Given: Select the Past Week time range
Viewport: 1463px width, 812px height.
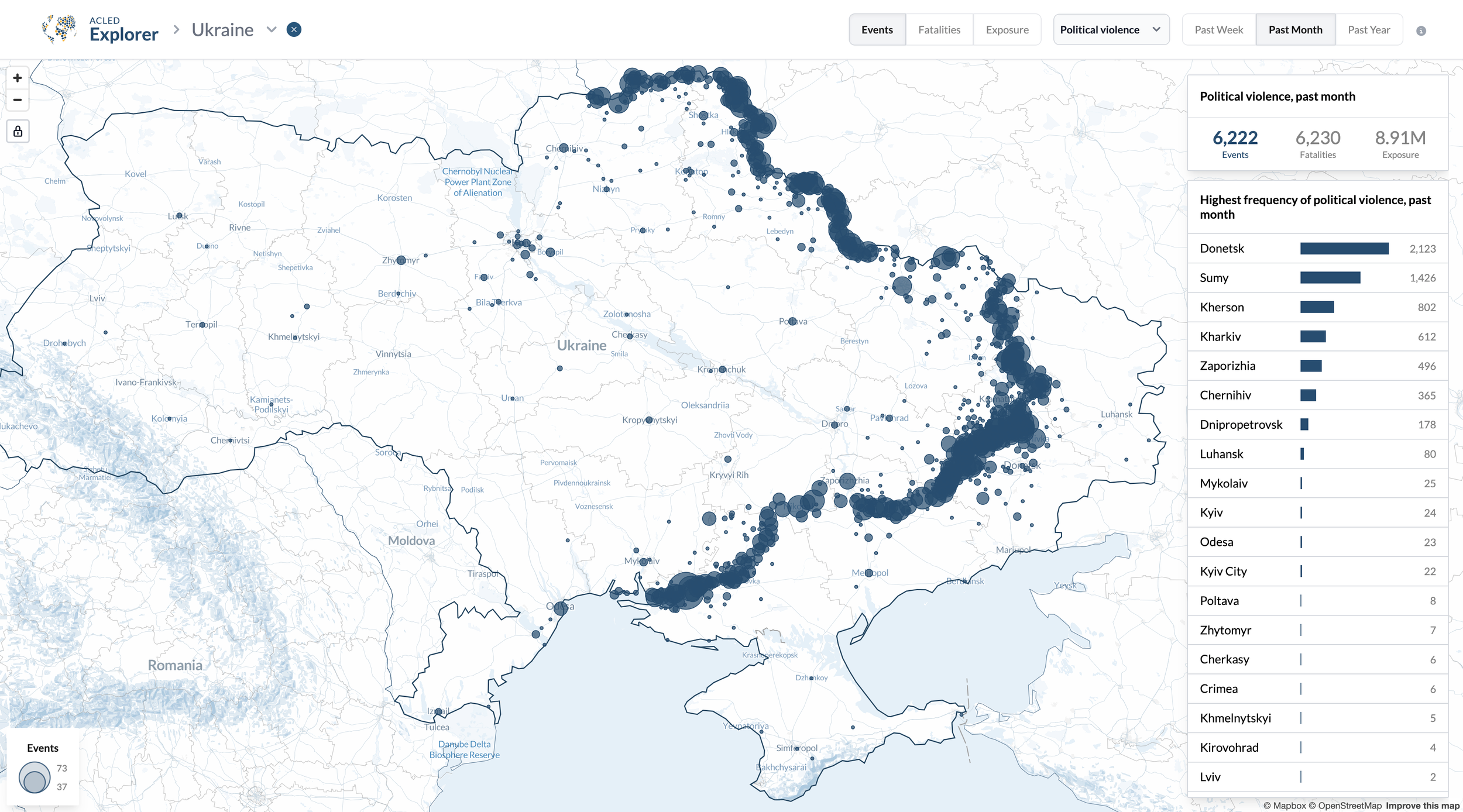Looking at the screenshot, I should pos(1218,30).
